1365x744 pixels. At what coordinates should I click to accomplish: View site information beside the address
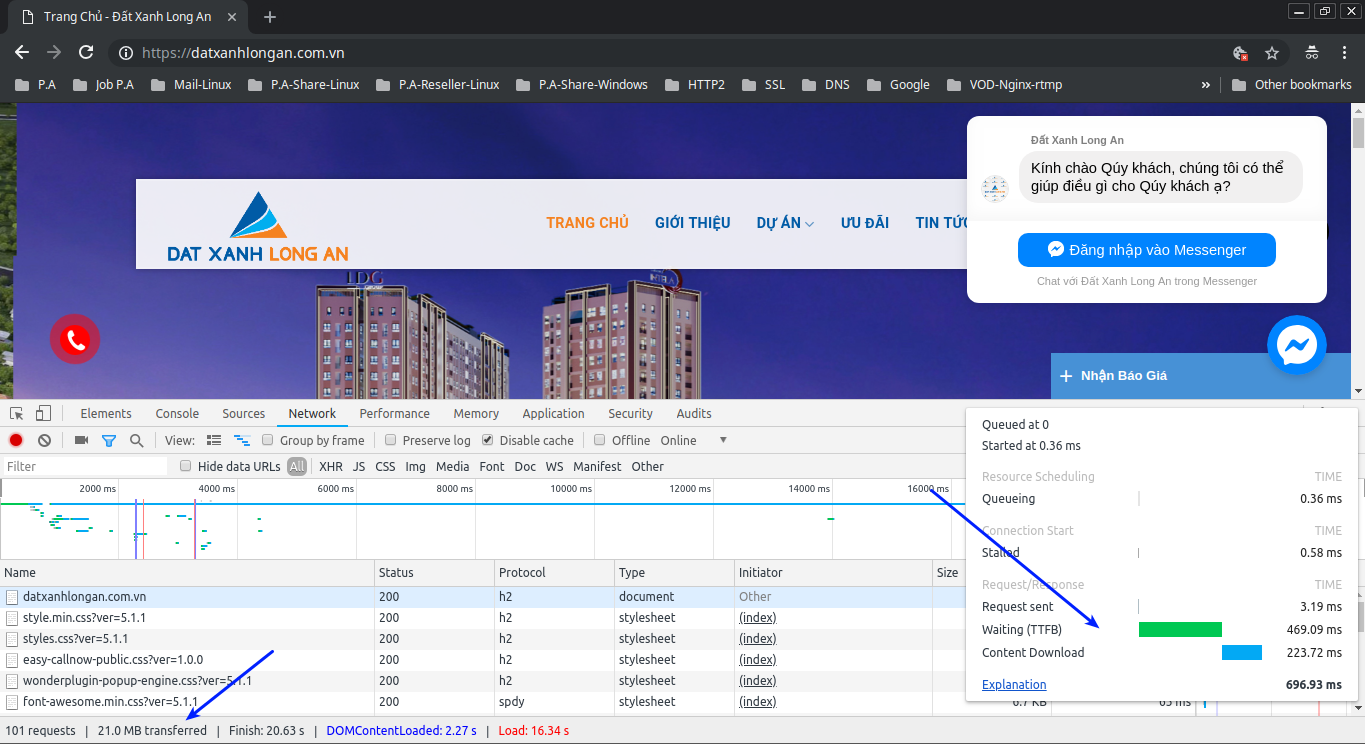click(125, 53)
